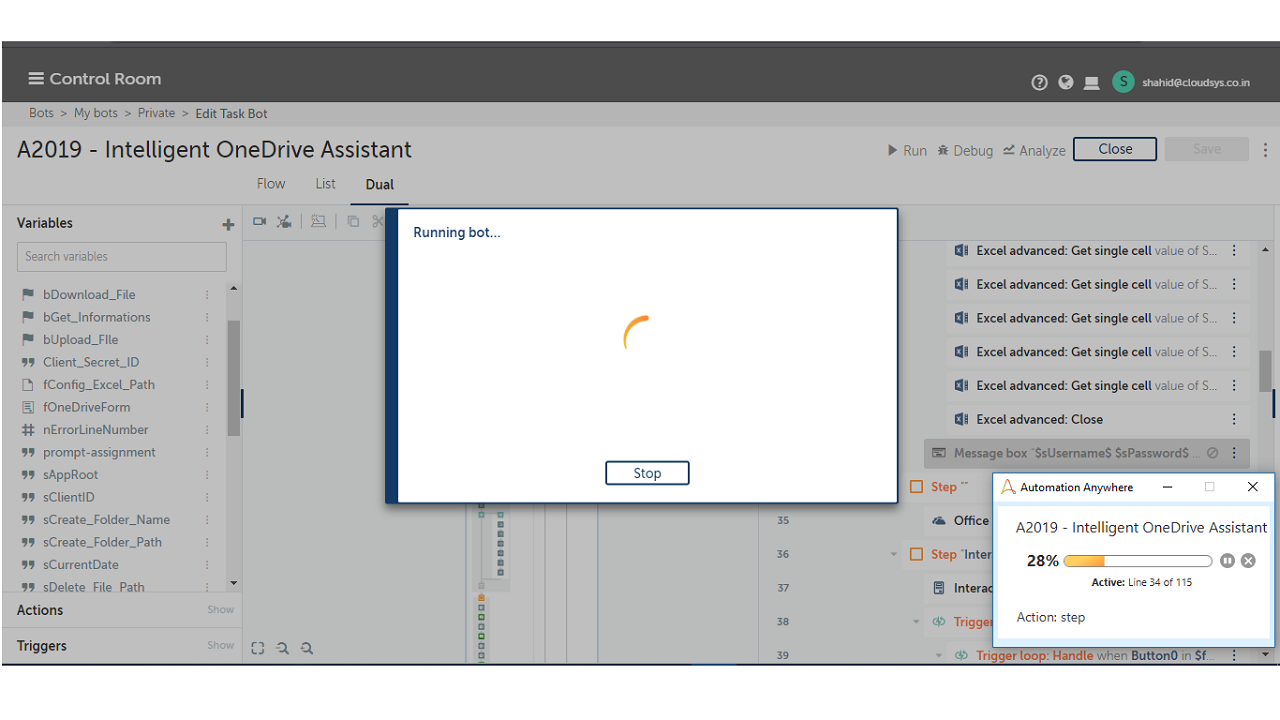Click the Message box action icon
The width and height of the screenshot is (1280, 720).
click(939, 453)
